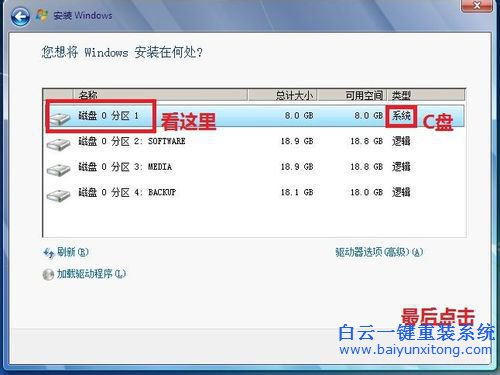Image resolution: width=500 pixels, height=375 pixels.
Task: Click the 系统 type of partition 1
Action: pyautogui.click(x=401, y=116)
